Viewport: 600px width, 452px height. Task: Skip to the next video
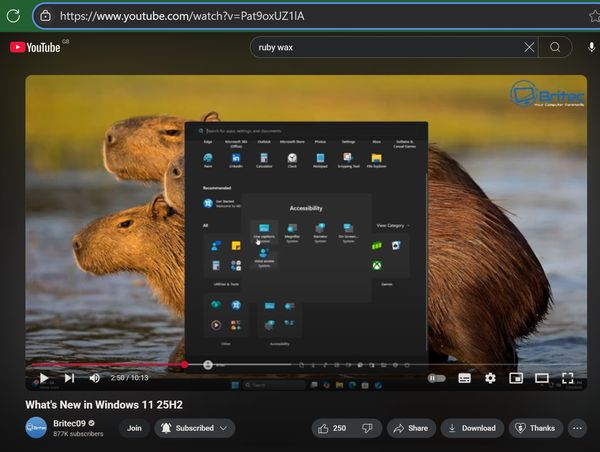coord(69,378)
